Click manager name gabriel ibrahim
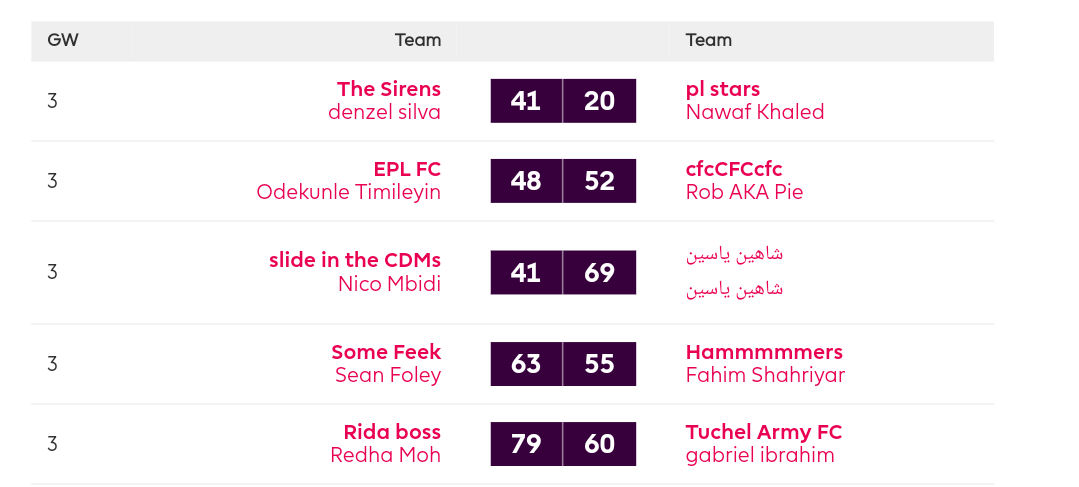Viewport: 1079px width, 487px height. coord(760,455)
